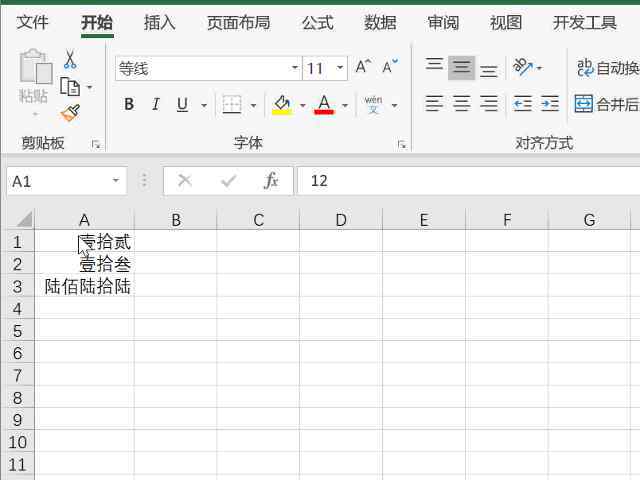Switch to the 页面布局 tab
Viewport: 640px width, 480px height.
(238, 22)
